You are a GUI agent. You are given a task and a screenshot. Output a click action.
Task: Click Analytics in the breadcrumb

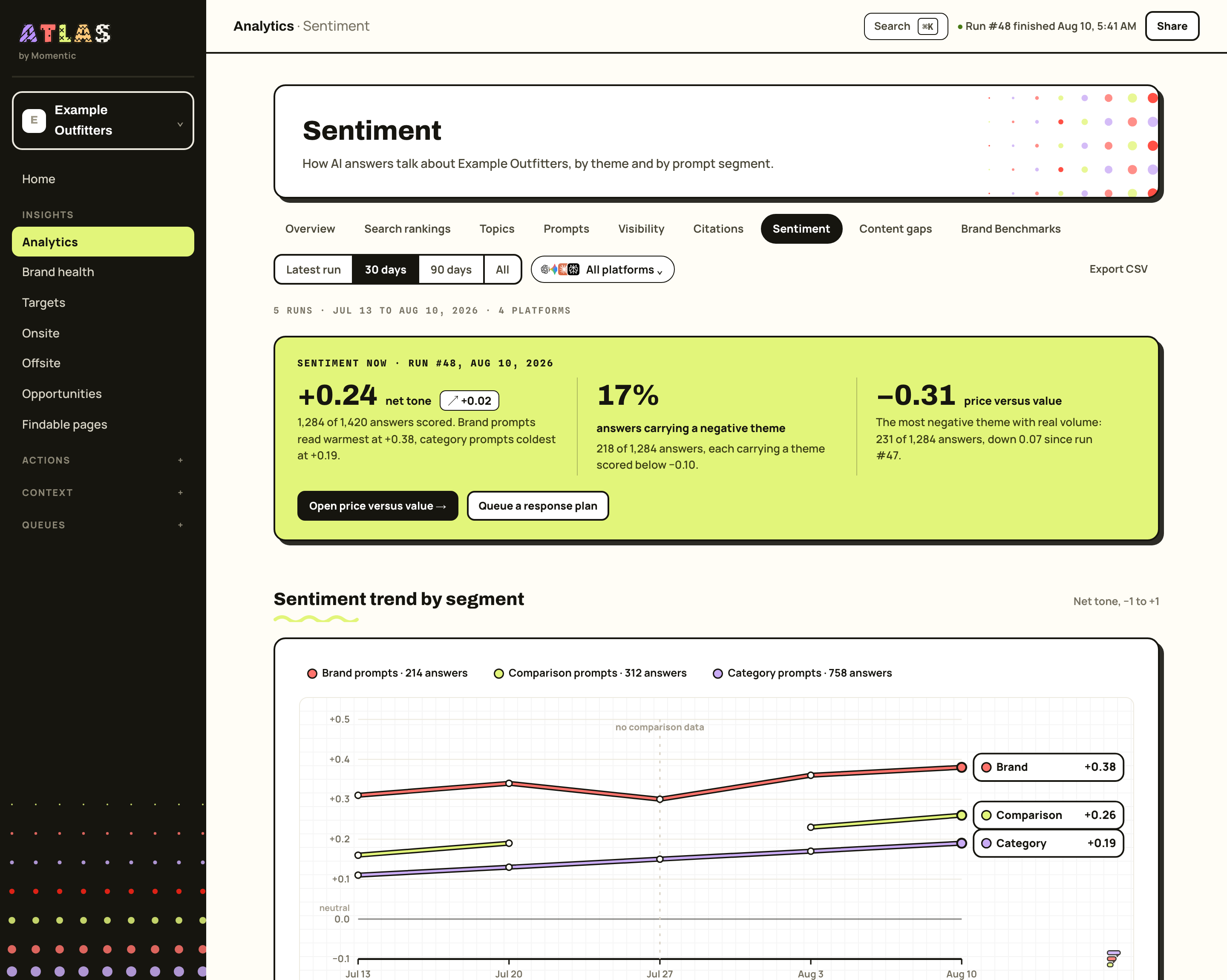click(x=263, y=26)
